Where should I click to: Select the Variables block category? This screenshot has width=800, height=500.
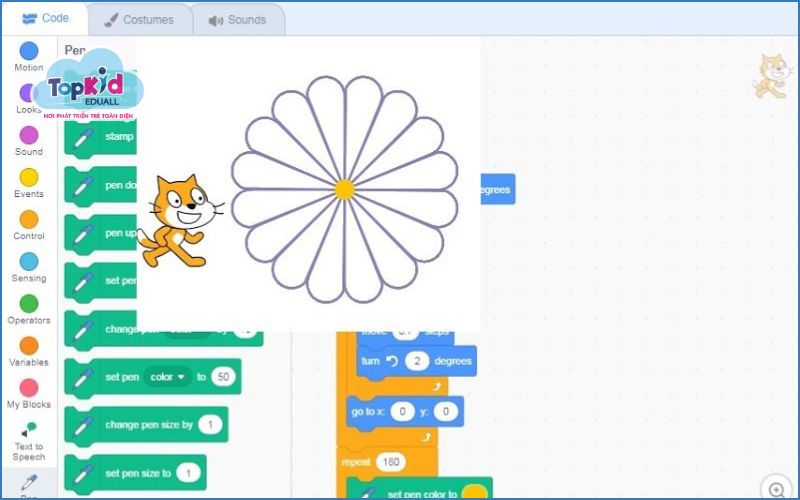point(29,352)
